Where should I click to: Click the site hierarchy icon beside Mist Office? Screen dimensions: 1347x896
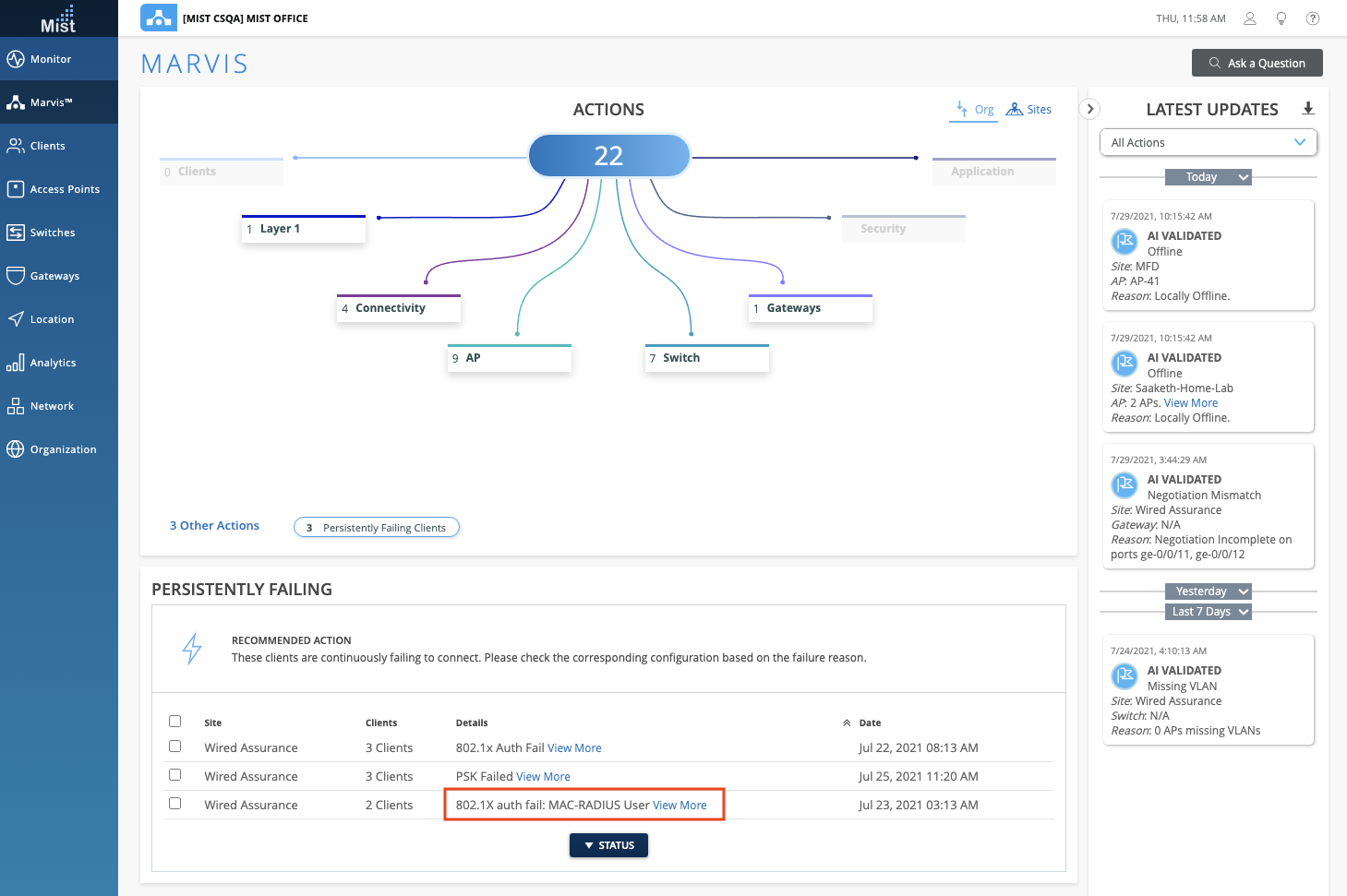158,18
